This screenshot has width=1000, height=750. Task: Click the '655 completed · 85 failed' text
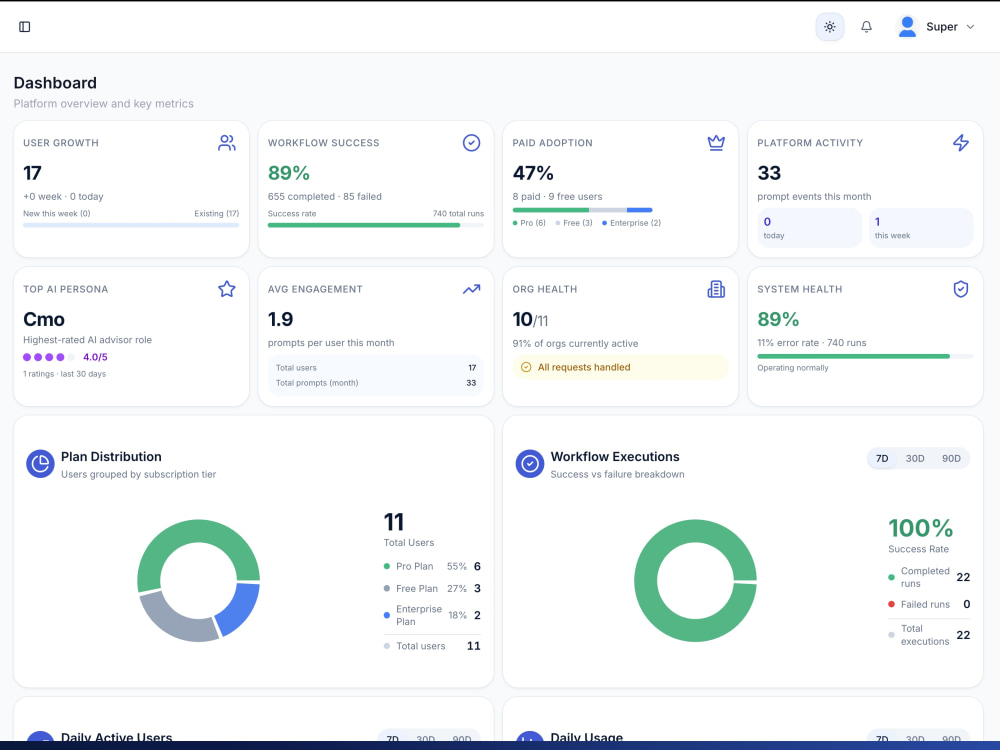pyautogui.click(x=325, y=196)
